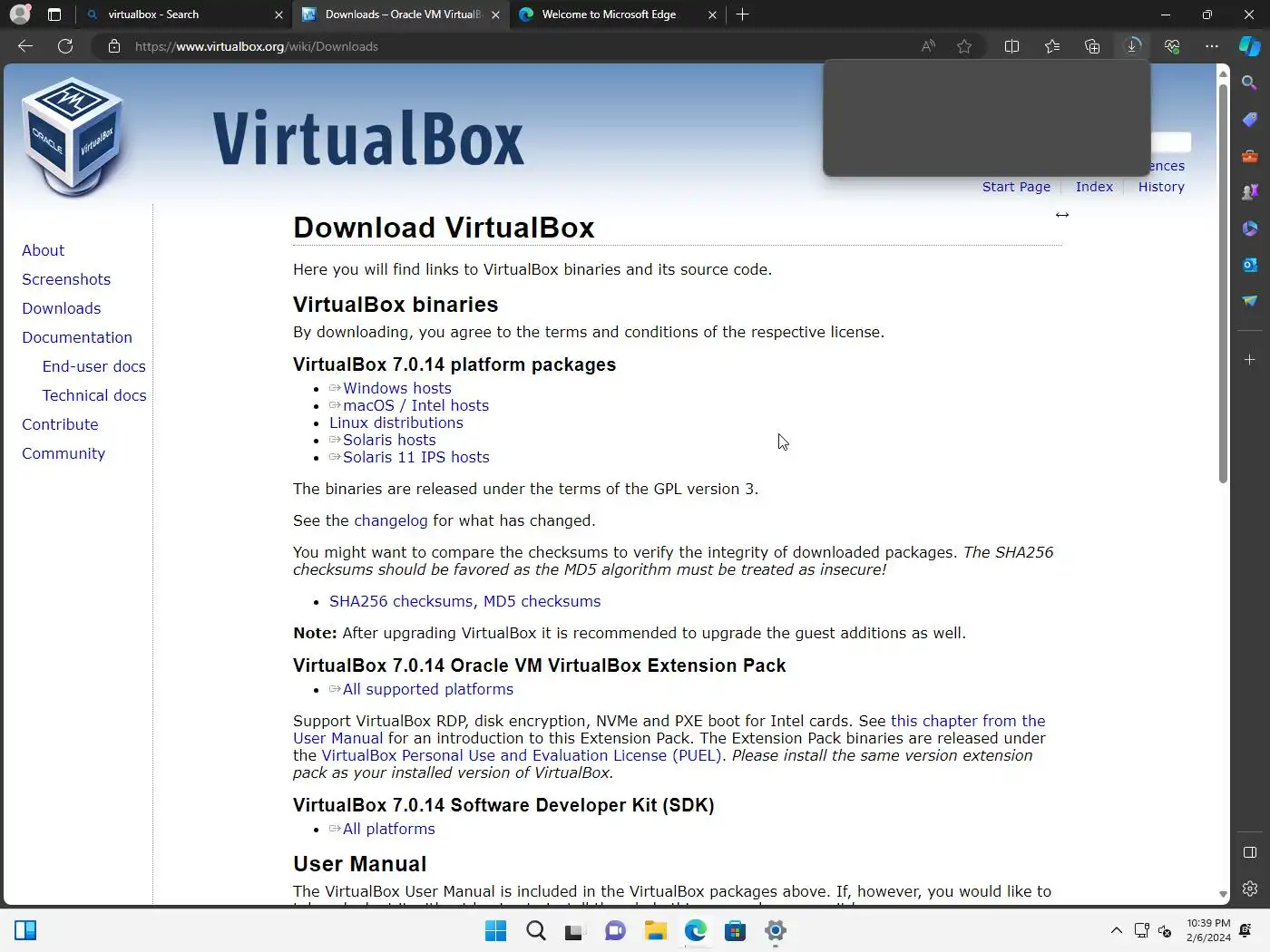Open sidebar Outlook icon
This screenshot has width=1270, height=952.
(1250, 265)
